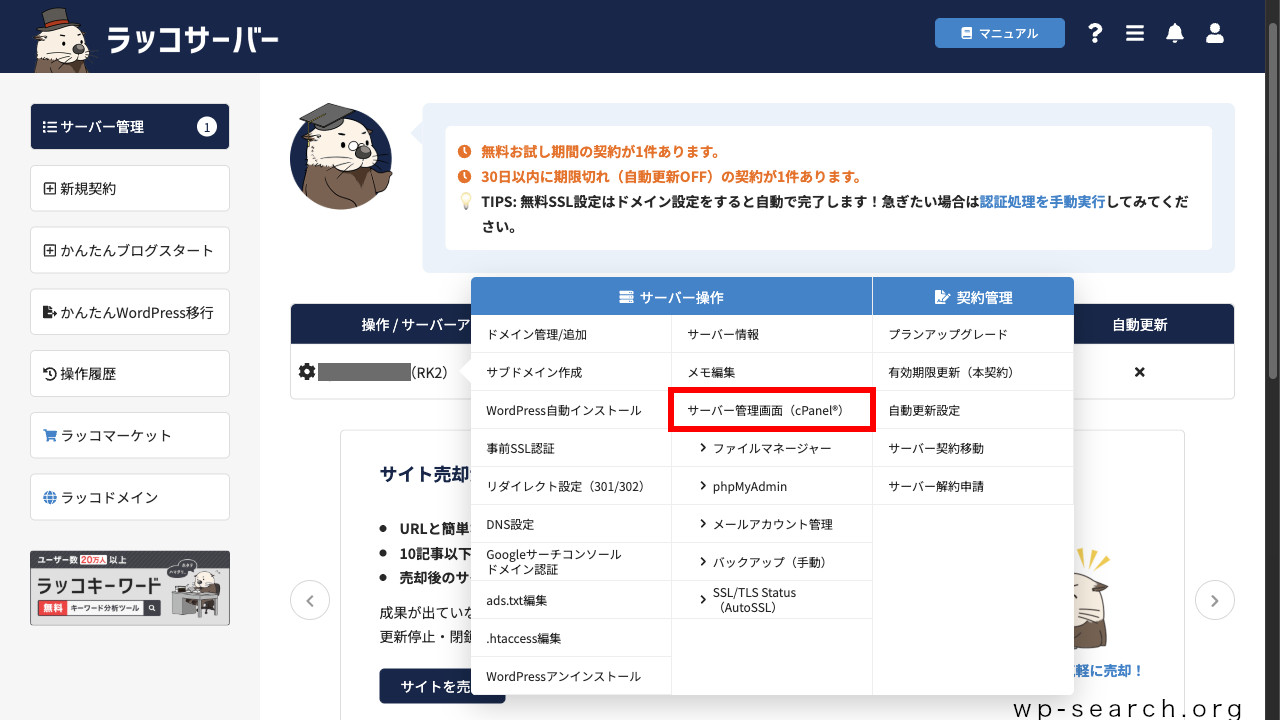
Task: Open かんたんWordPress移行 sidebar item
Action: [130, 312]
